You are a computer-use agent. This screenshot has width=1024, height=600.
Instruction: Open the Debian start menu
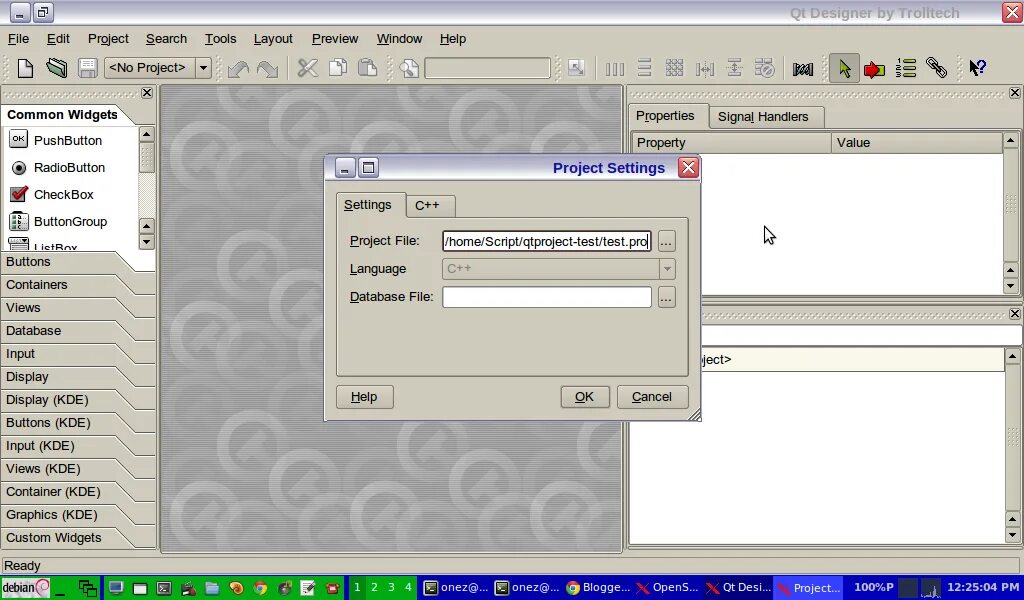[x=26, y=588]
